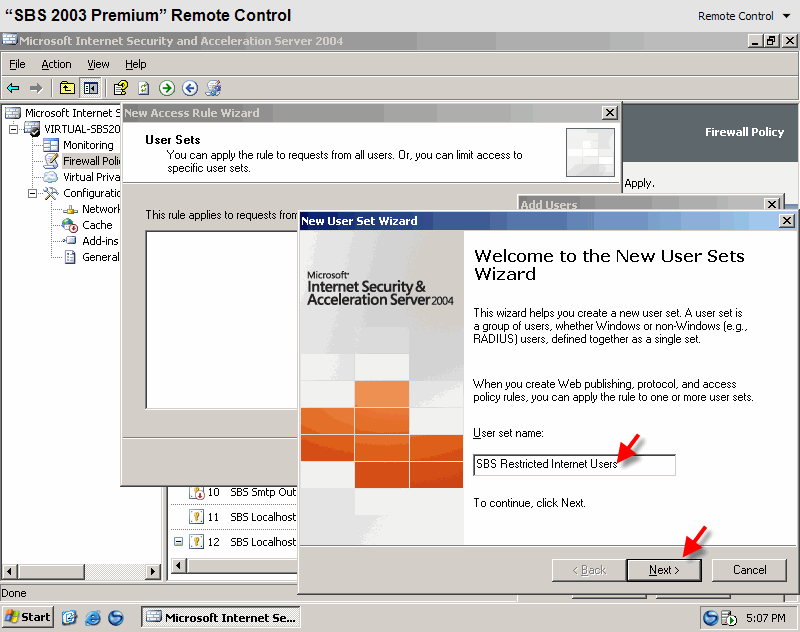Click the Microsoft Internet Security root node
The width and height of the screenshot is (800, 632).
(x=72, y=113)
